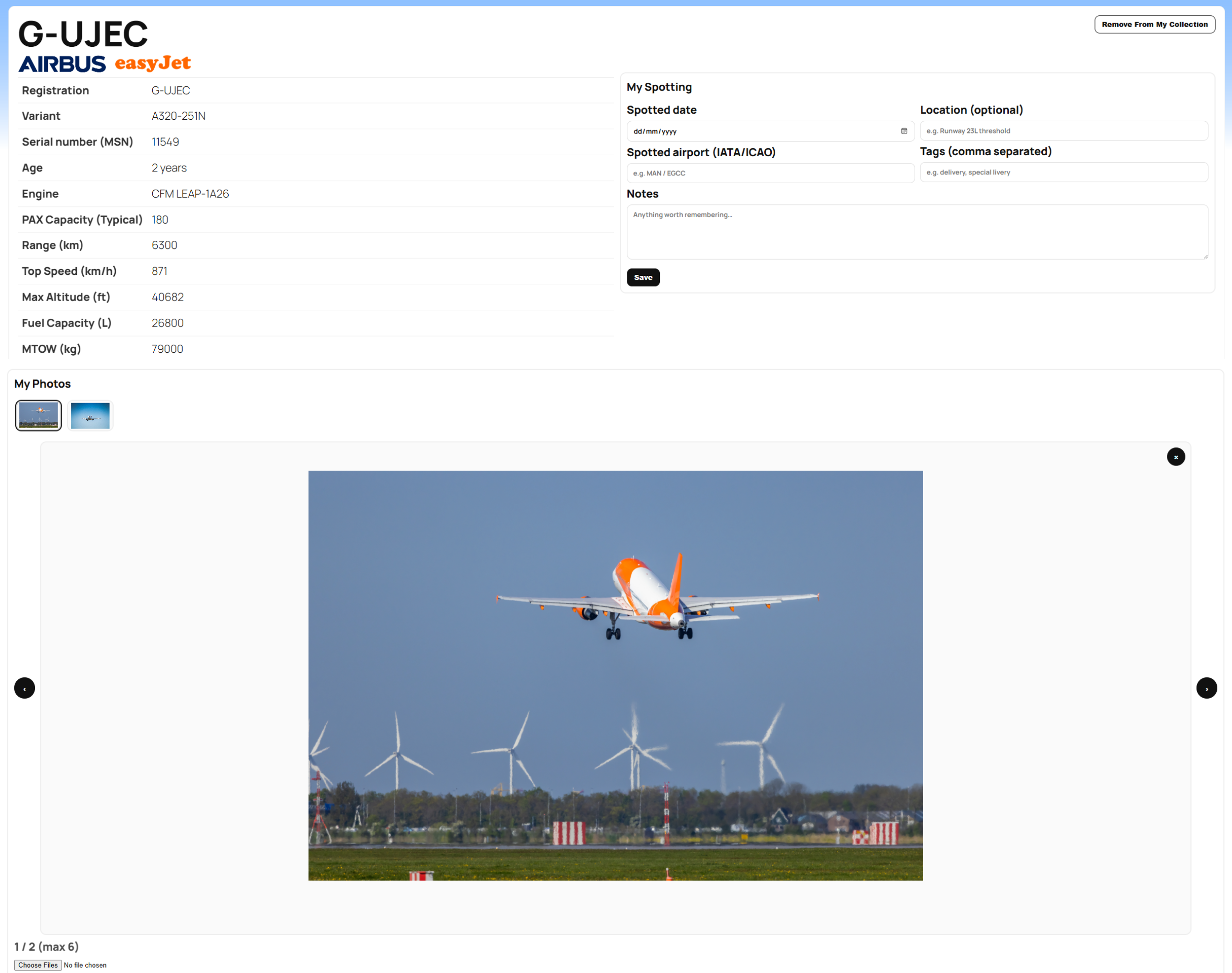Click the Tags comma separated field
The width and height of the screenshot is (1232, 973).
pyautogui.click(x=1063, y=171)
